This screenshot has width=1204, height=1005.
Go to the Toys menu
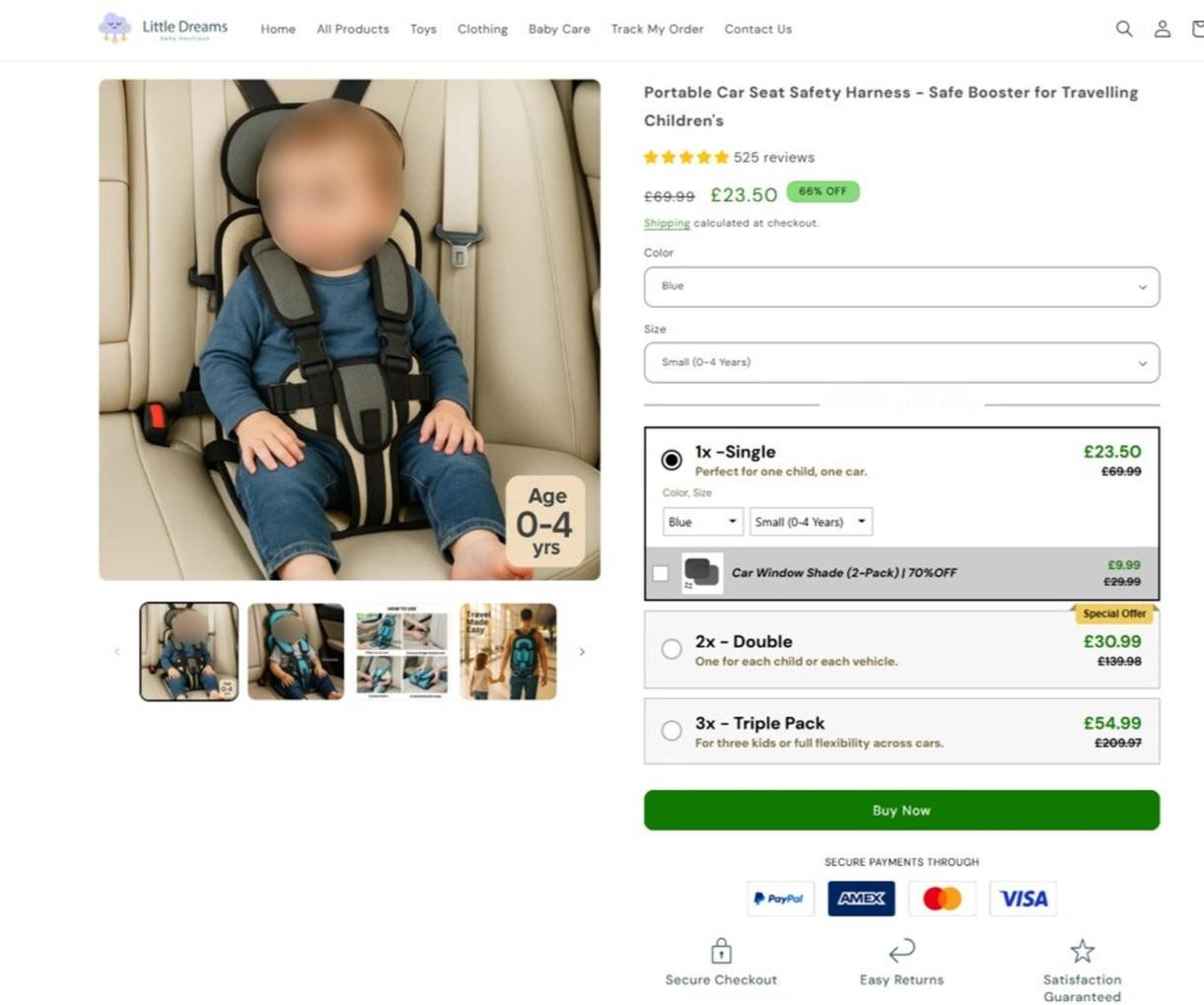pos(423,30)
